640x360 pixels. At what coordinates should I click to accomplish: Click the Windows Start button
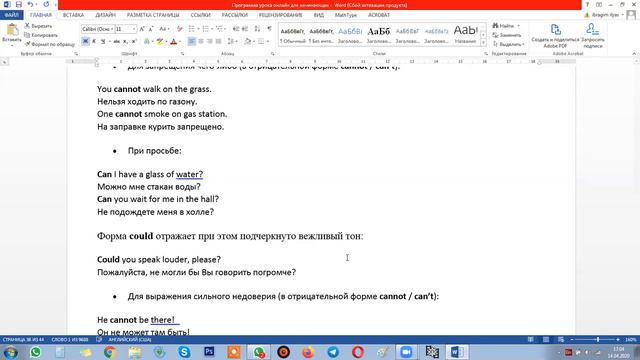click(10, 352)
